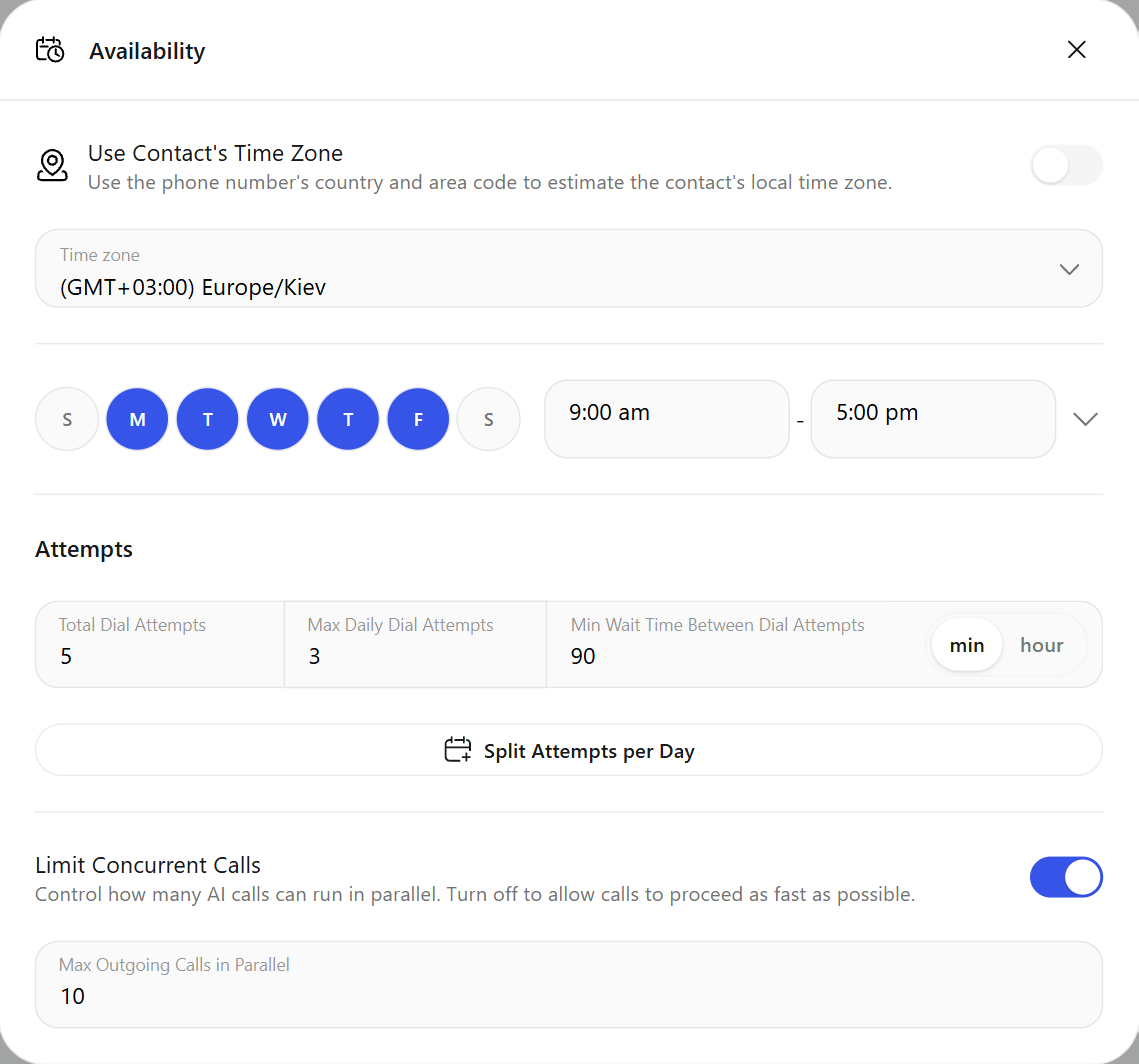1139x1064 pixels.
Task: Deselect Tuesday day circle
Action: pos(208,419)
